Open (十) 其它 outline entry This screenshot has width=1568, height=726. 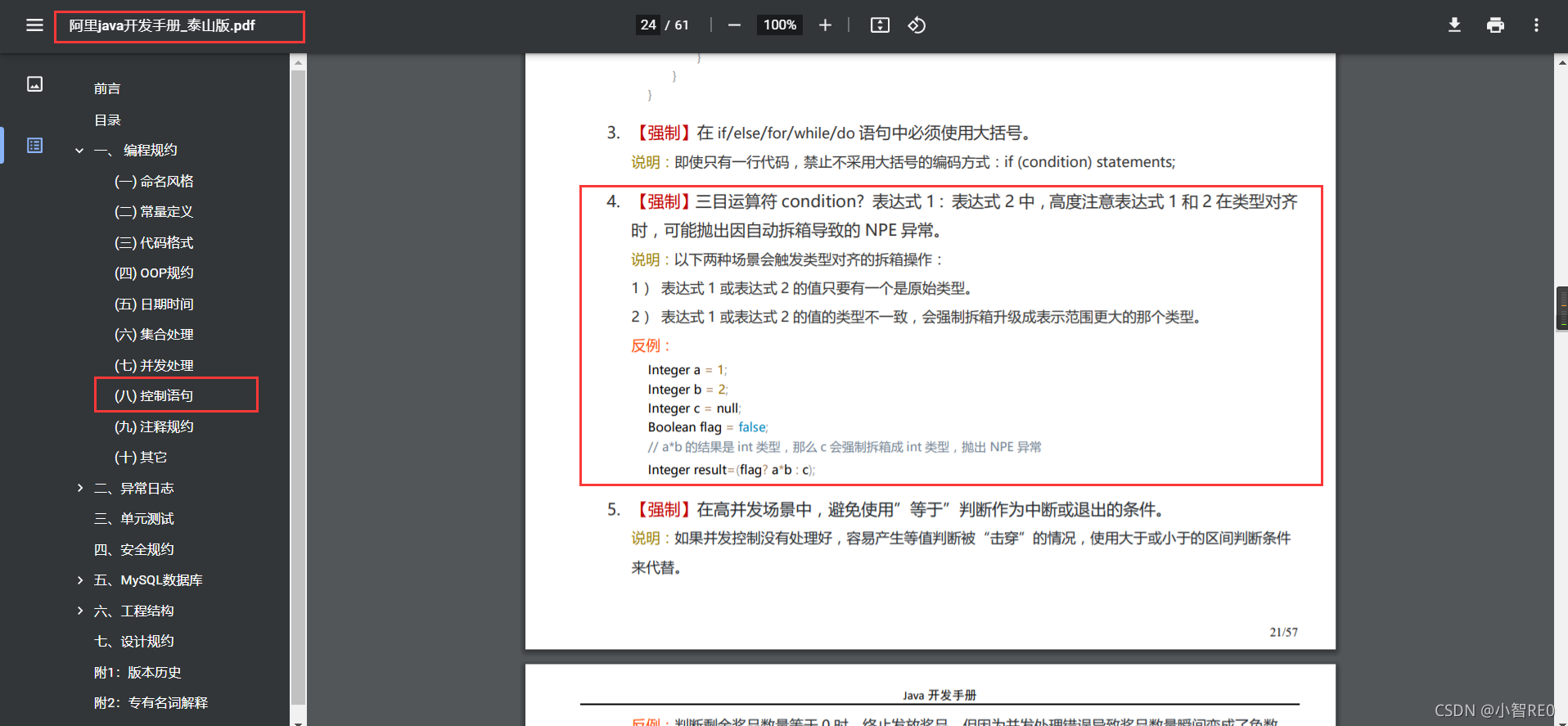click(141, 457)
